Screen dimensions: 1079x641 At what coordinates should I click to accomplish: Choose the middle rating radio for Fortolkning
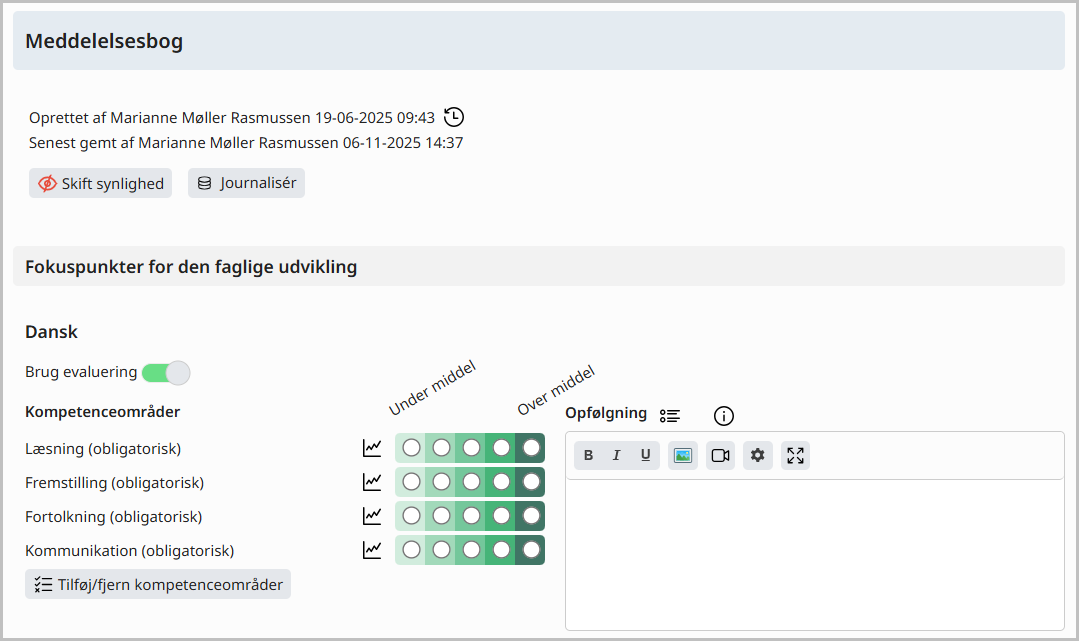coord(471,516)
